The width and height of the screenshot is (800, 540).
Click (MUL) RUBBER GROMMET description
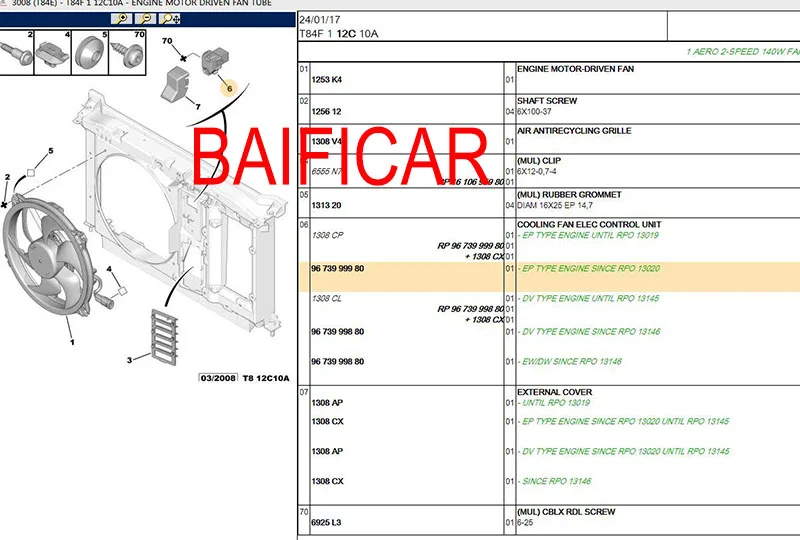[569, 194]
